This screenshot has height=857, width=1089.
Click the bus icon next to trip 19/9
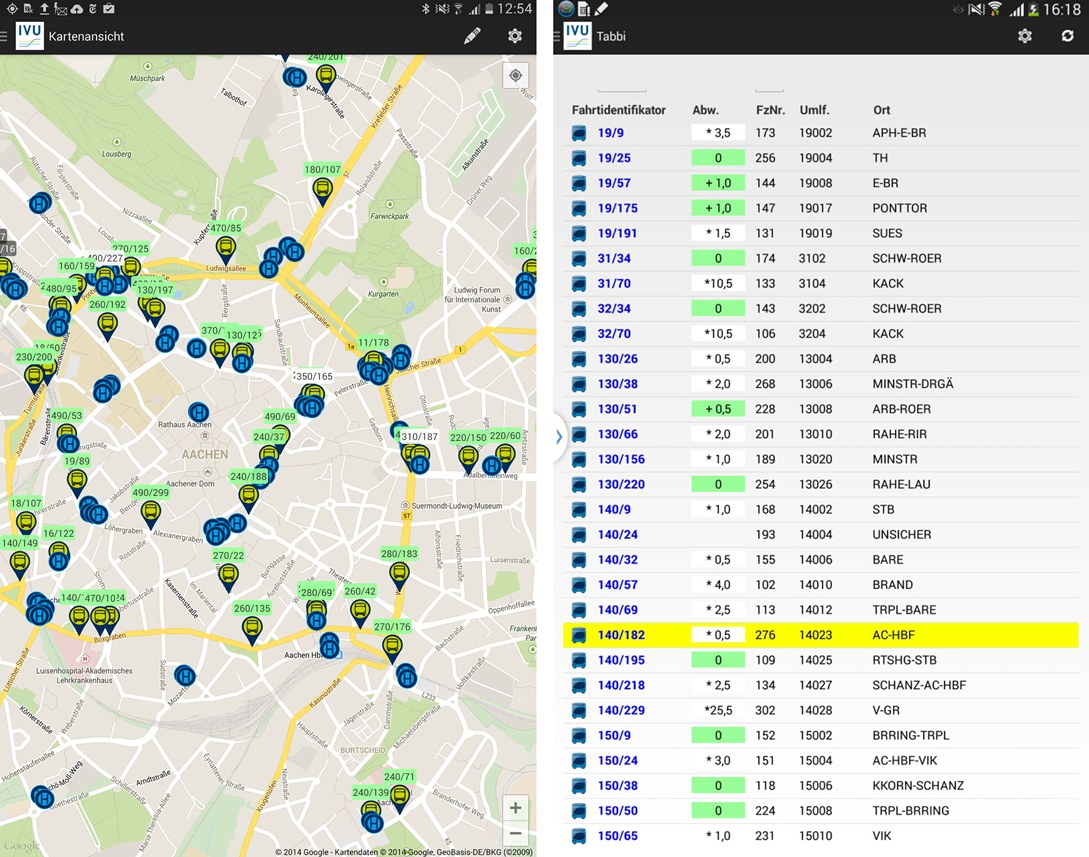[579, 133]
